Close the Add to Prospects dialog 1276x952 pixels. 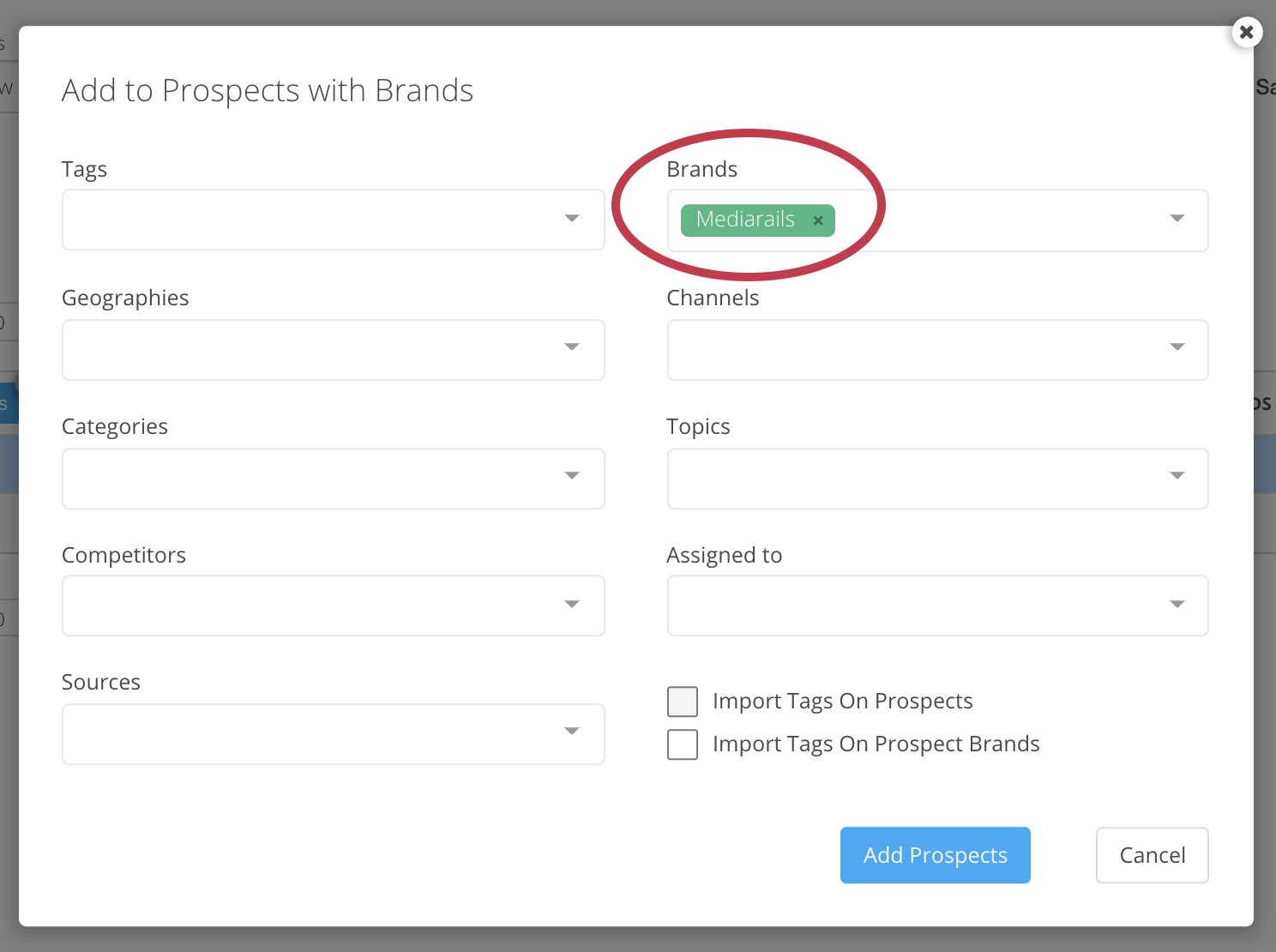click(1247, 33)
